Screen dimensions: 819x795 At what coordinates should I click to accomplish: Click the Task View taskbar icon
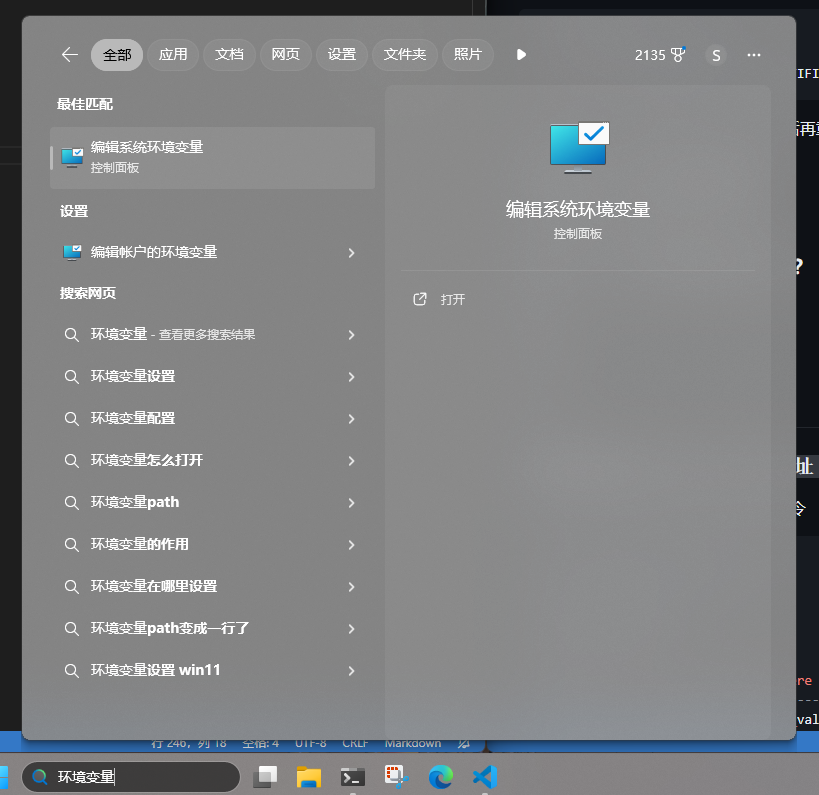pos(266,776)
